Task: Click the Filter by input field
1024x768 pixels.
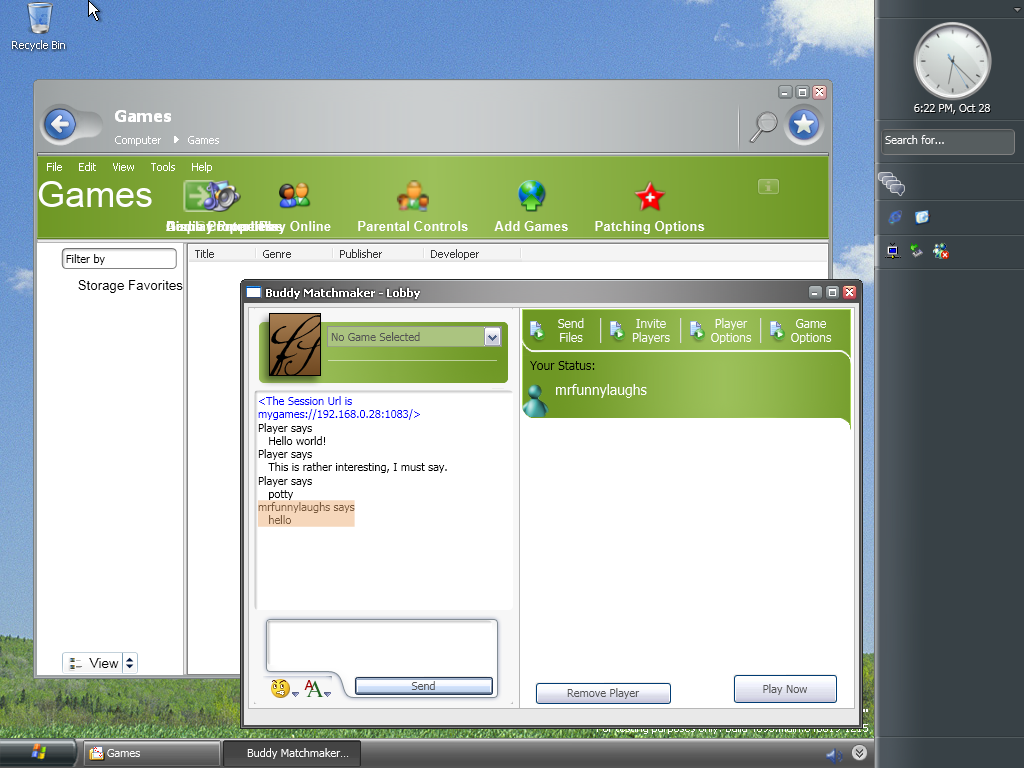Action: tap(119, 259)
